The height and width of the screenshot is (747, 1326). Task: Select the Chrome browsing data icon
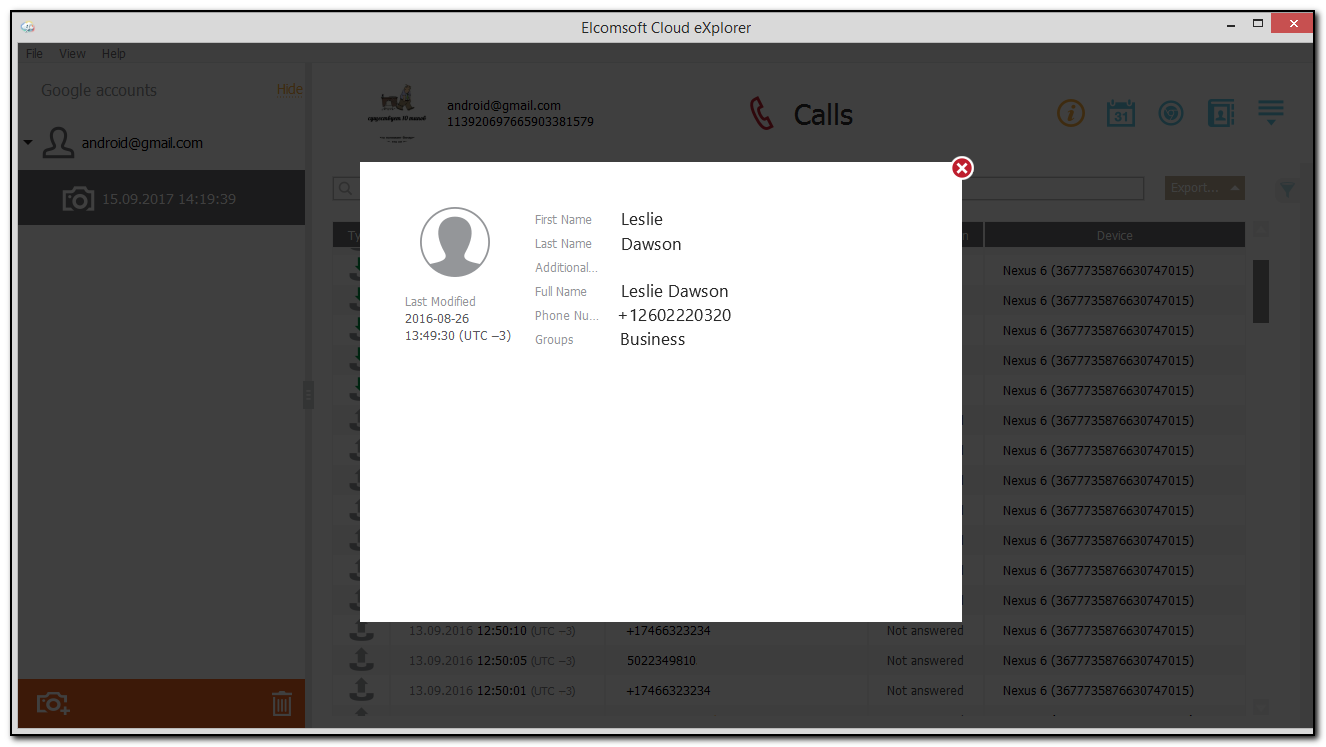[x=1171, y=113]
